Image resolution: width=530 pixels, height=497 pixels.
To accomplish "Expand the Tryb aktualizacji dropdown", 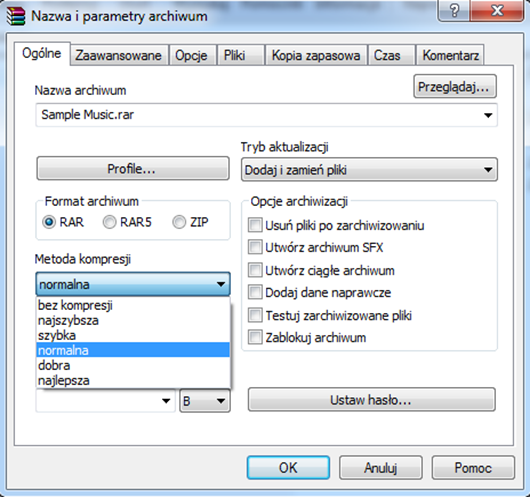I will (369, 170).
